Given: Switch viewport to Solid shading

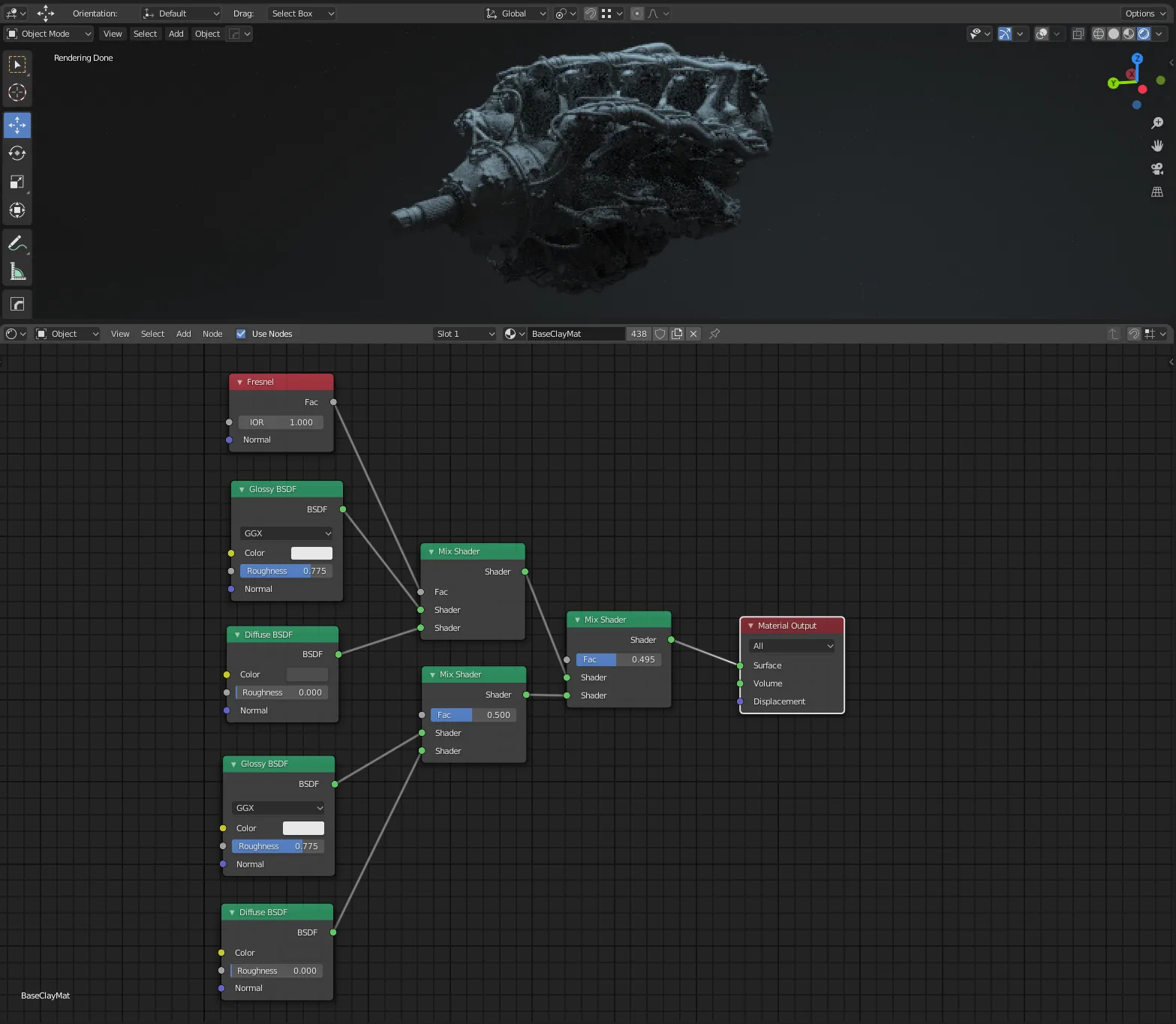Looking at the screenshot, I should coord(1114,34).
